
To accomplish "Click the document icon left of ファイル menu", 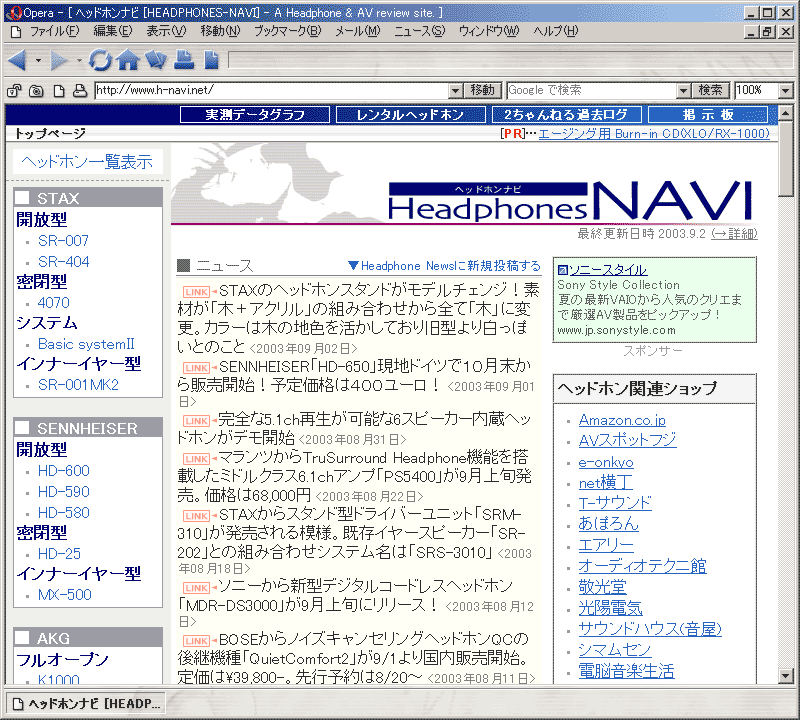I will click(x=16, y=32).
